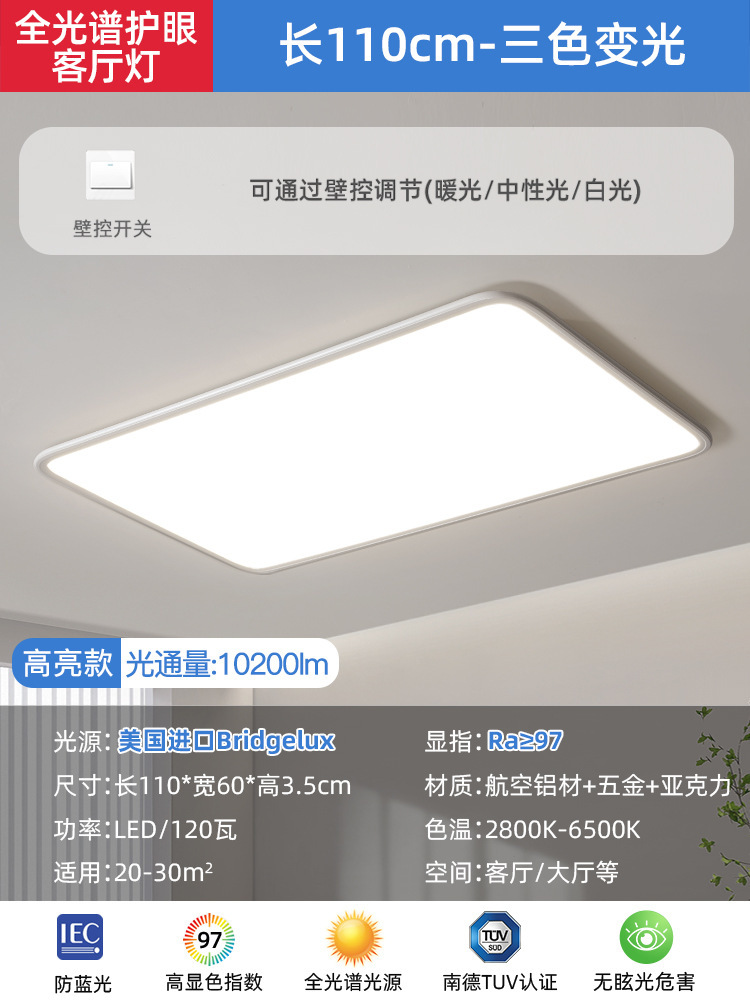The image size is (750, 1000).
Task: Click the white wall switch image
Action: point(111,174)
